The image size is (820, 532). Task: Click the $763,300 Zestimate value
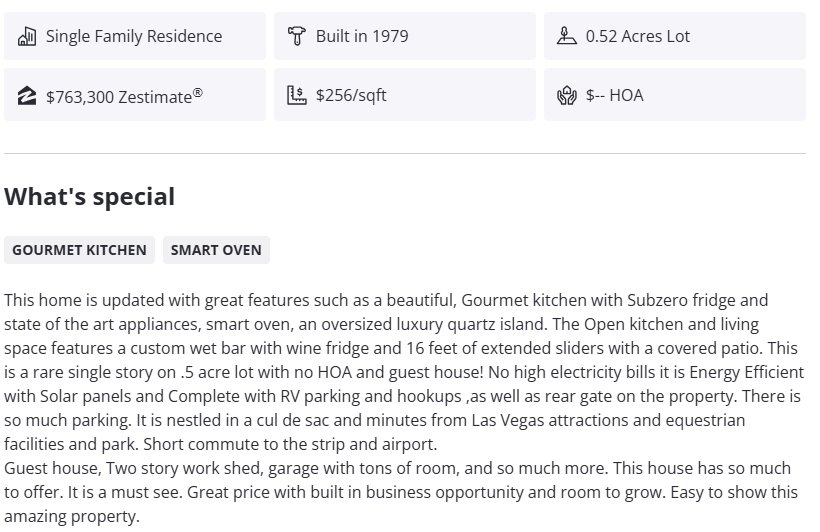118,97
